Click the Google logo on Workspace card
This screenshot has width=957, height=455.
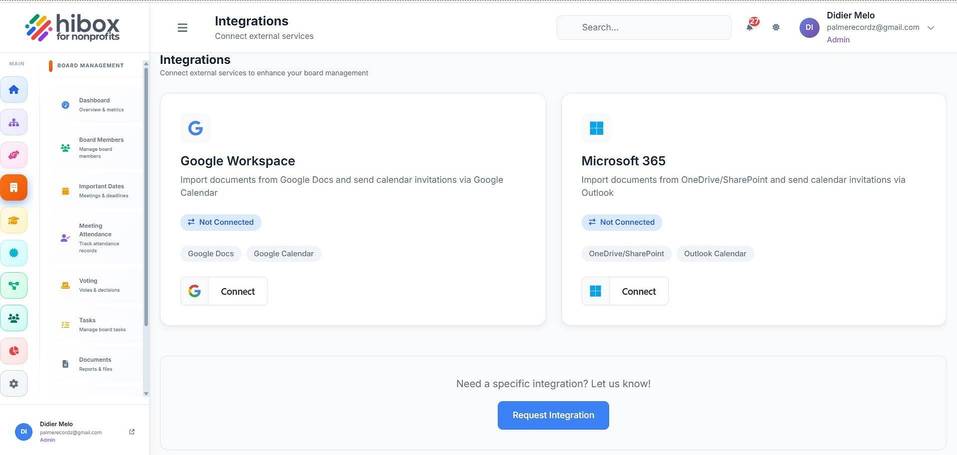click(195, 128)
